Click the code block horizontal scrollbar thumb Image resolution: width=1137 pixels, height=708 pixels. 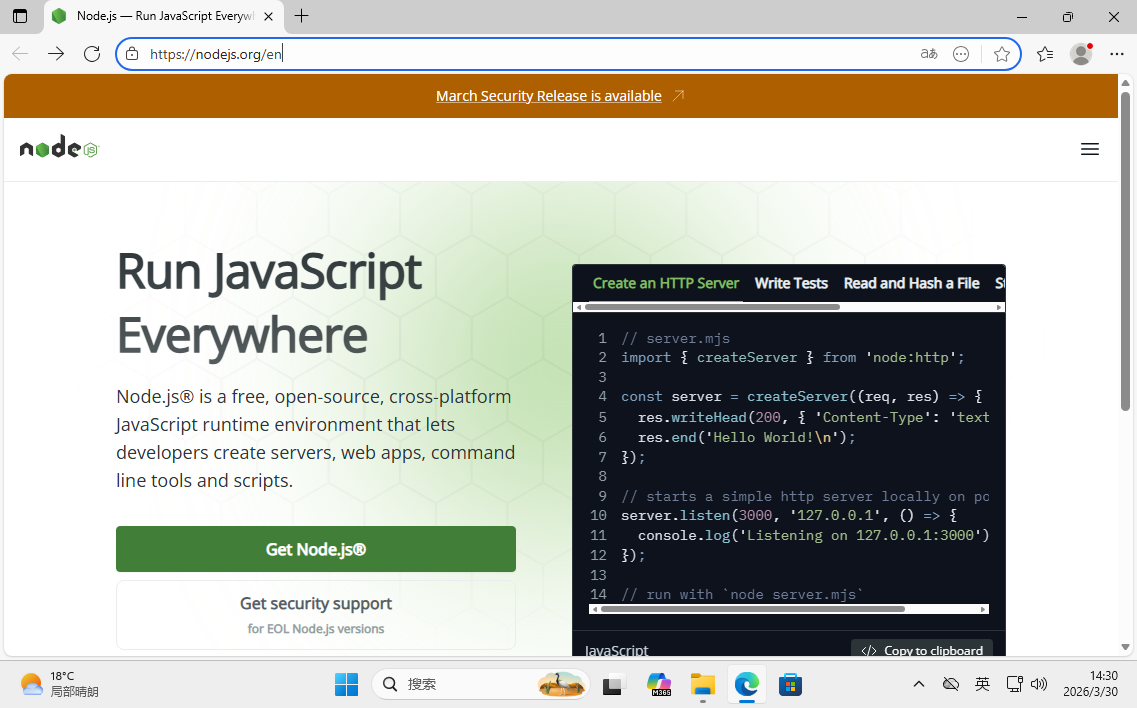pyautogui.click(x=753, y=609)
